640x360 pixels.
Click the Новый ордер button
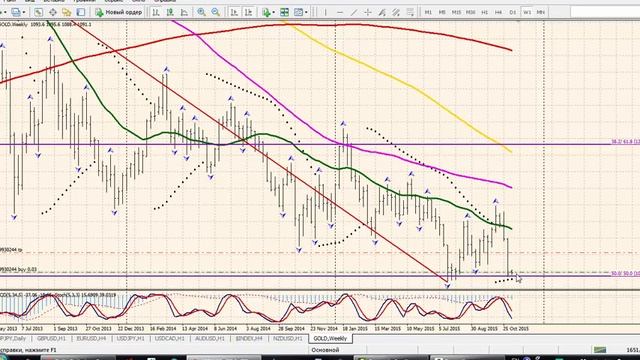118,12
